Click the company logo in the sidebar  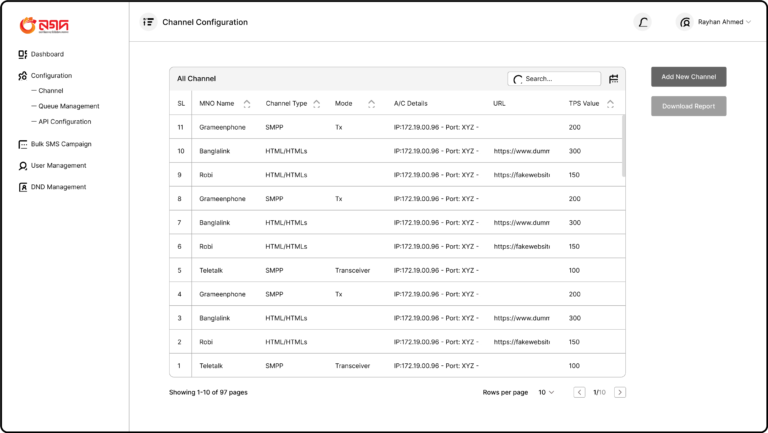(x=44, y=25)
